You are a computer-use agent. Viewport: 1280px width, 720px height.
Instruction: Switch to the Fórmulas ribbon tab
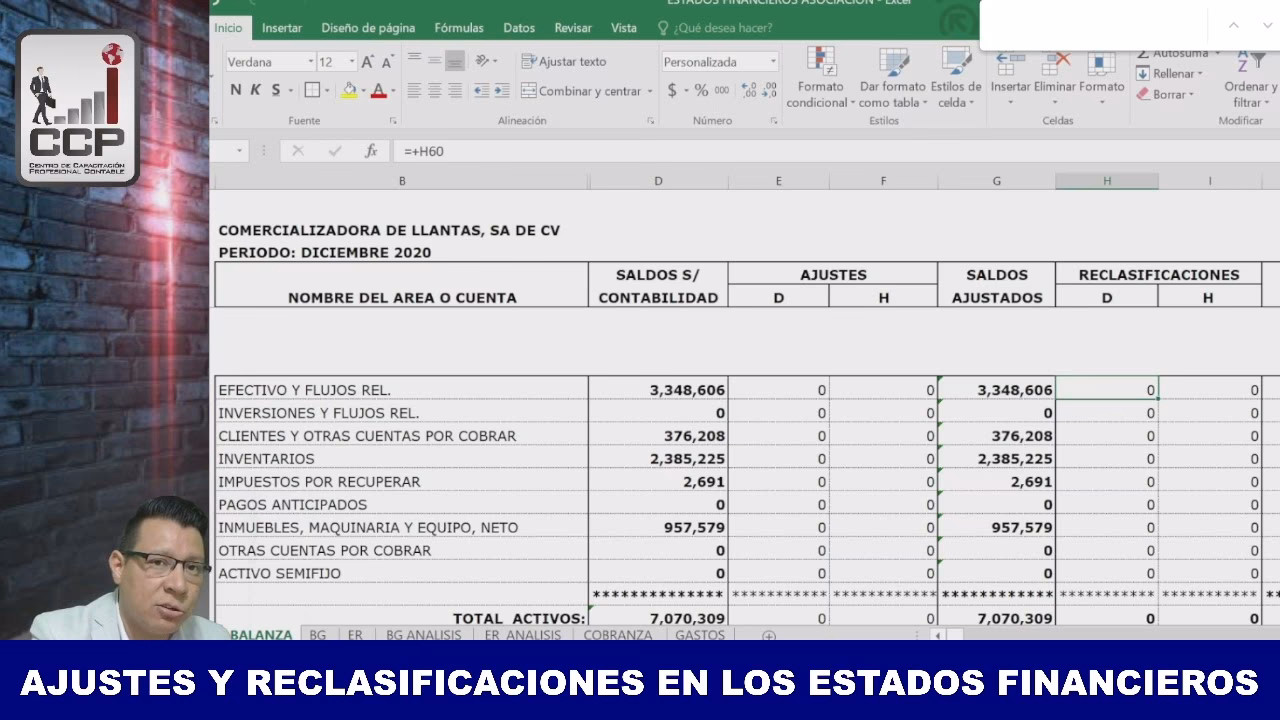click(x=459, y=28)
